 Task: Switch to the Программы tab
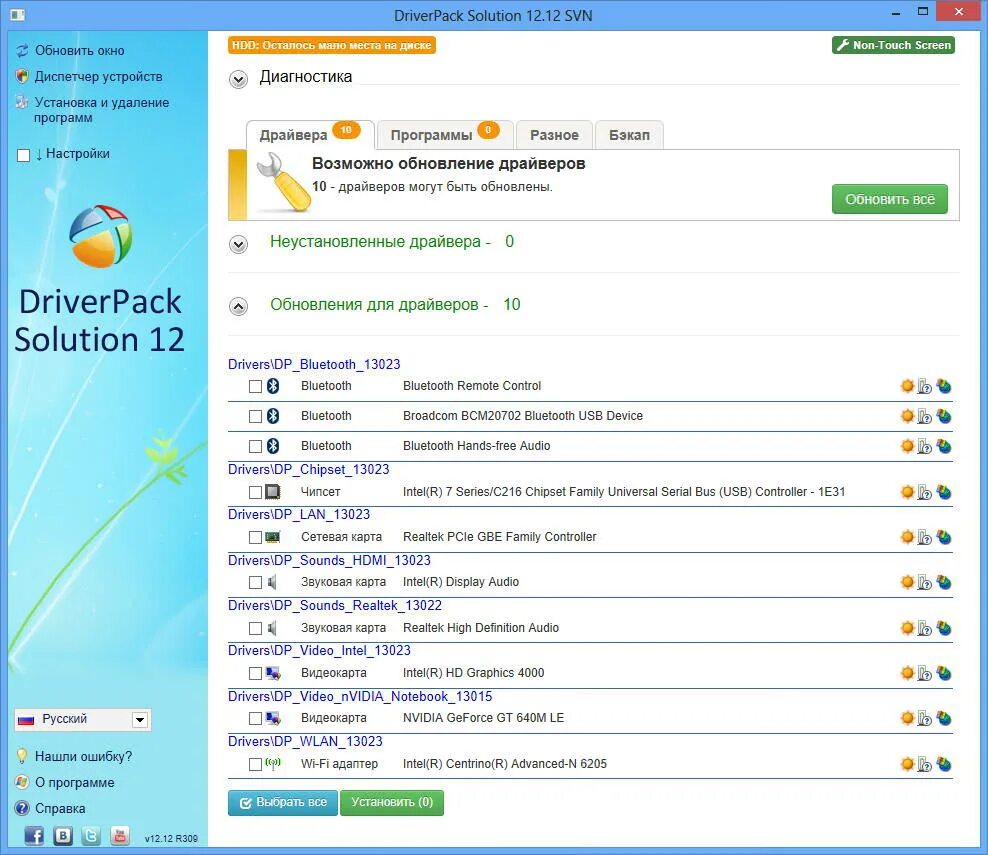click(x=445, y=135)
